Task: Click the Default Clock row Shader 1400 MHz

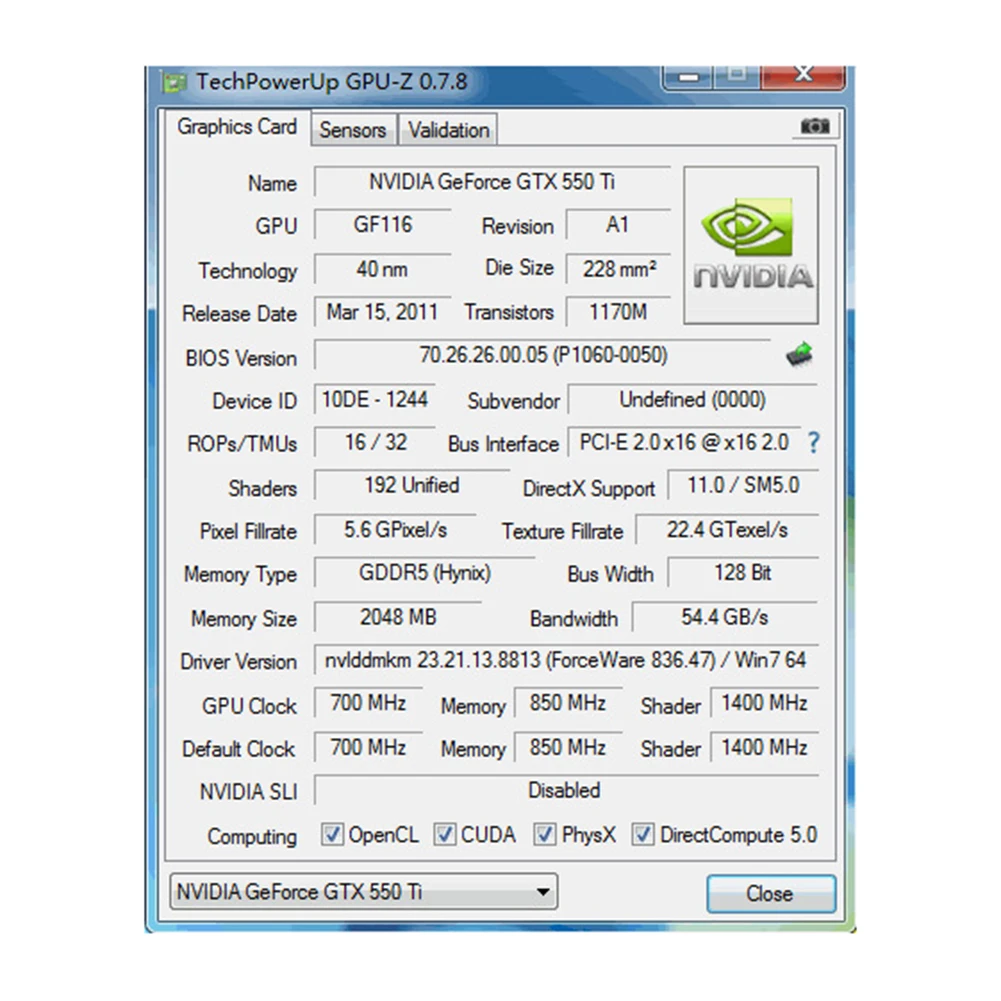Action: pos(764,748)
